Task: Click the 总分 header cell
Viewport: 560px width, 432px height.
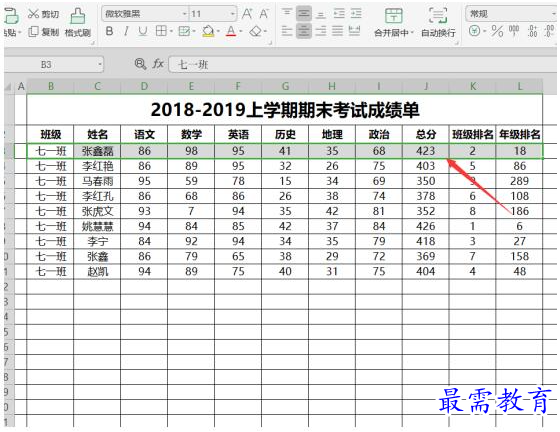Action: 425,135
